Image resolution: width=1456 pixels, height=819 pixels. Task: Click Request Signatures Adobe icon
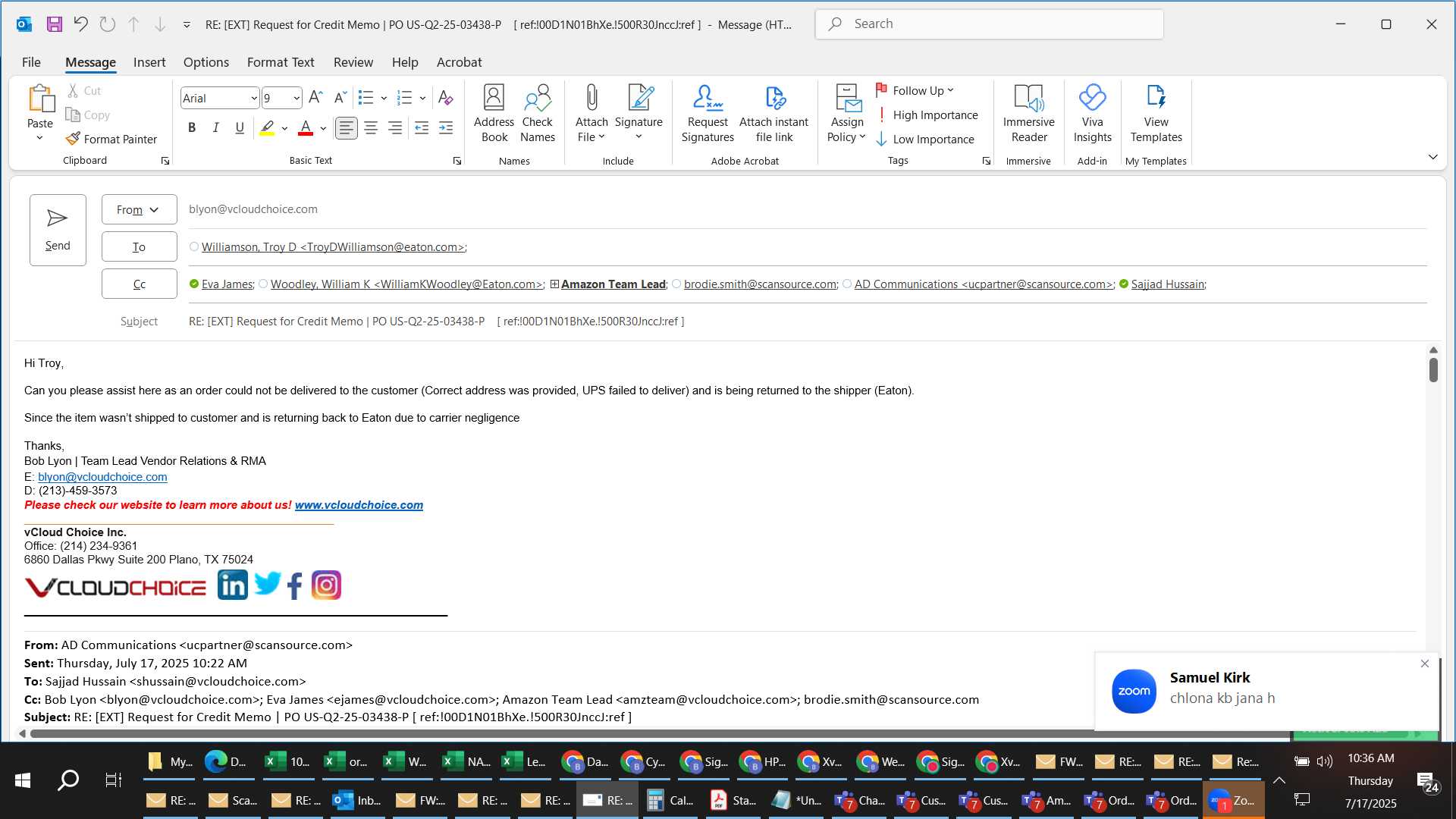pyautogui.click(x=708, y=114)
